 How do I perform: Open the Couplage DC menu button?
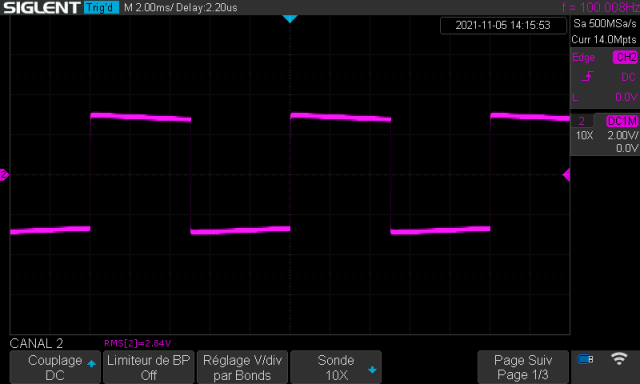click(55, 367)
